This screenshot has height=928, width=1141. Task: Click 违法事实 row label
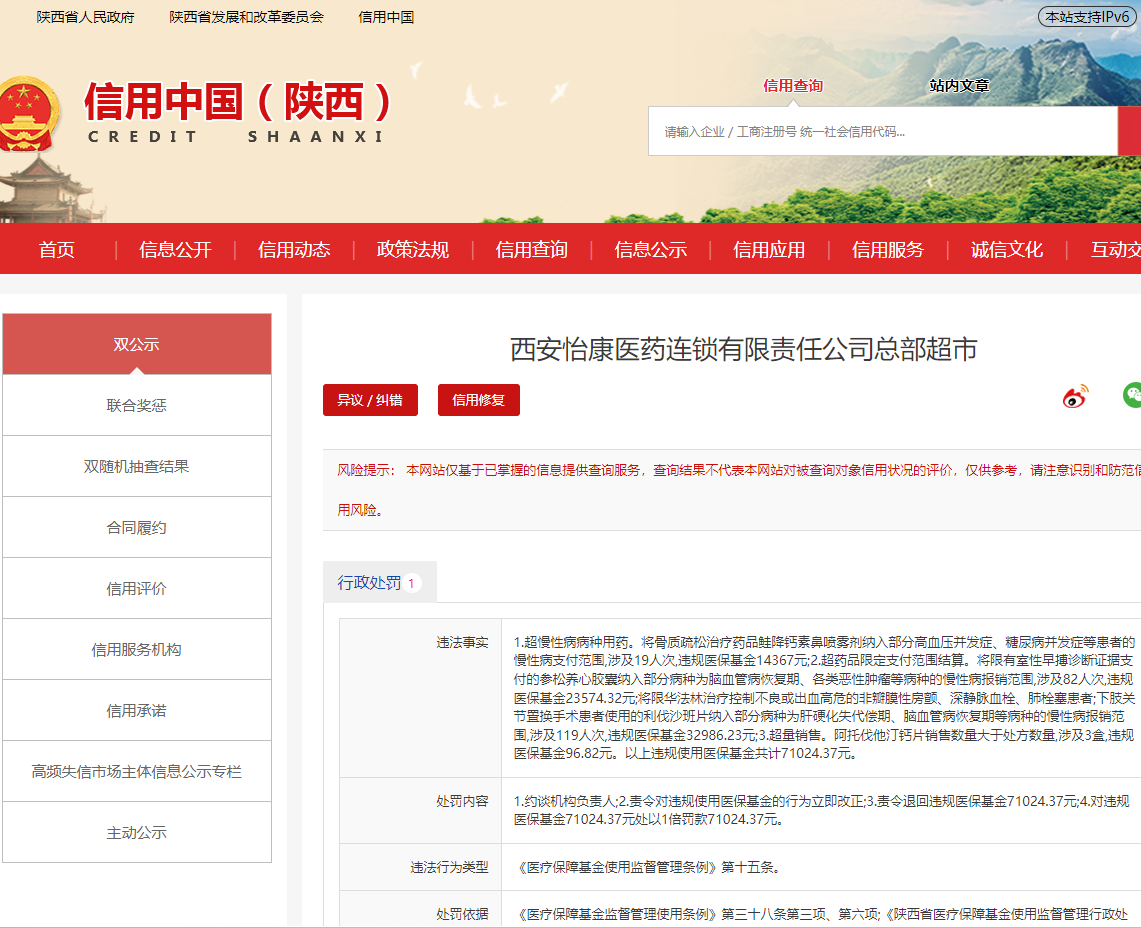coord(462,643)
